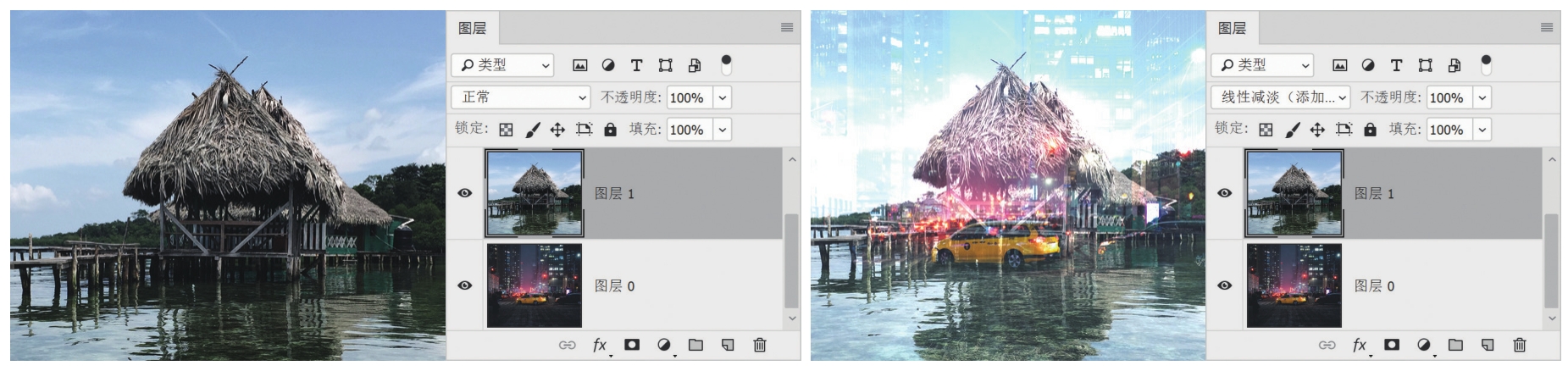Enable lock transparent pixels in right panel

point(1266,130)
